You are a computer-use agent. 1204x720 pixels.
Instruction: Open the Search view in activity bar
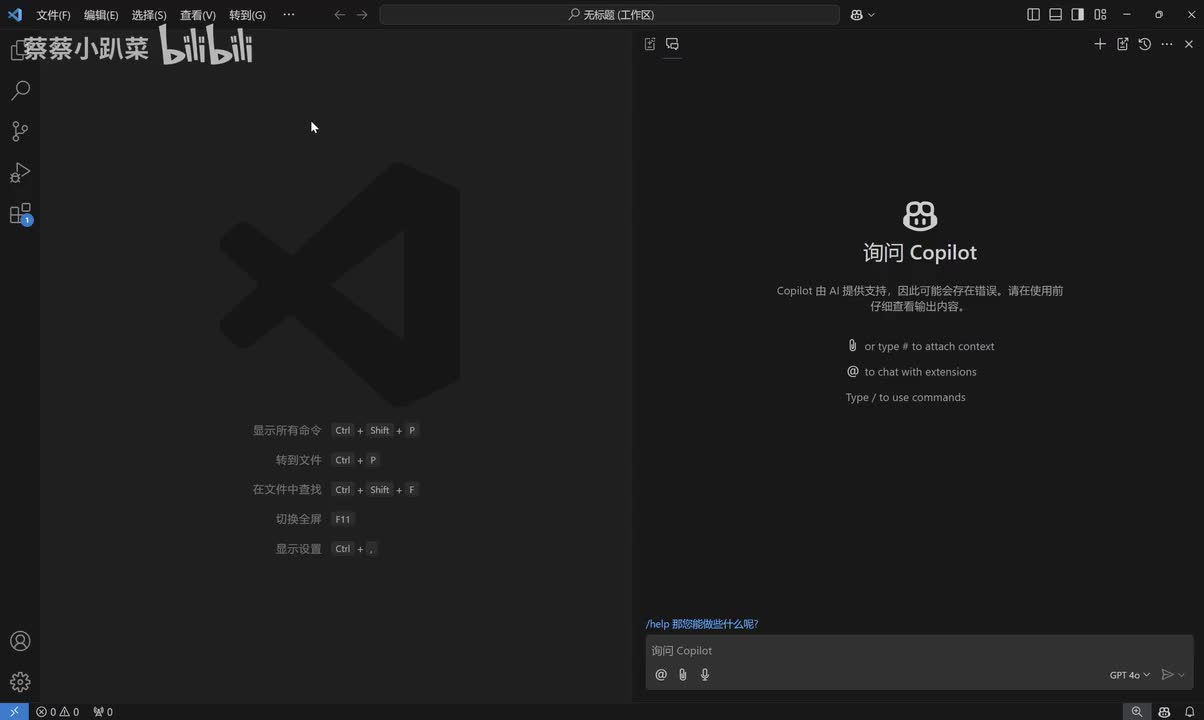[20, 90]
